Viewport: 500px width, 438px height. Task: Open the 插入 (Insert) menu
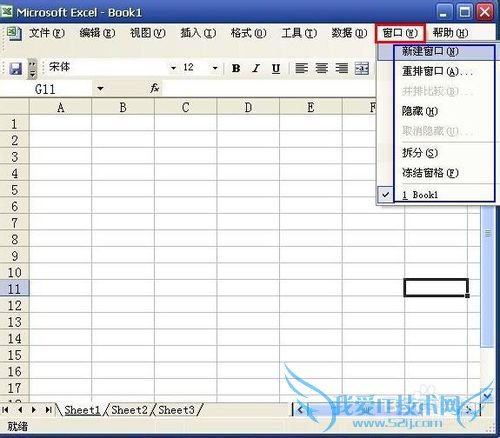tap(198, 33)
